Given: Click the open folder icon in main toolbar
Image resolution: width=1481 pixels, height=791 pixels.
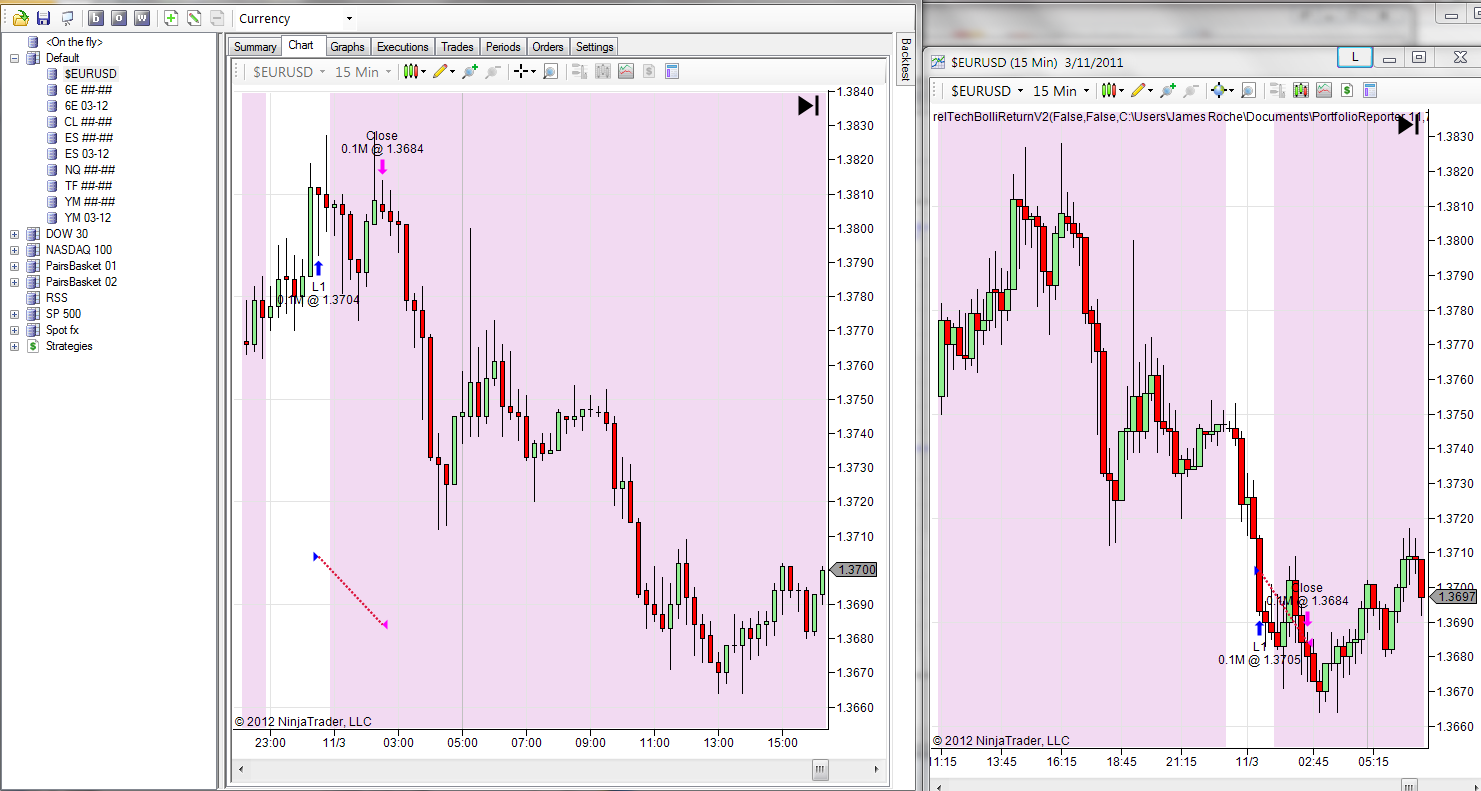Looking at the screenshot, I should coord(20,18).
